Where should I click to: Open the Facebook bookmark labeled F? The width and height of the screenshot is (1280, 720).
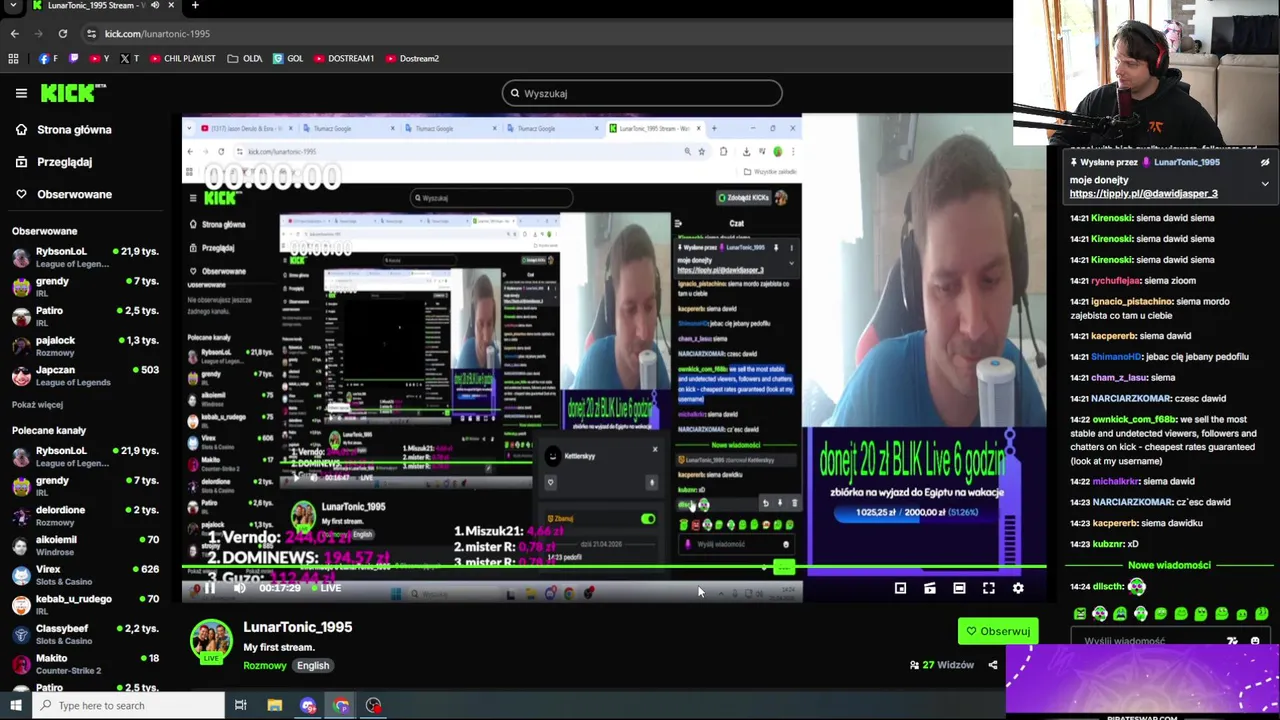[48, 58]
